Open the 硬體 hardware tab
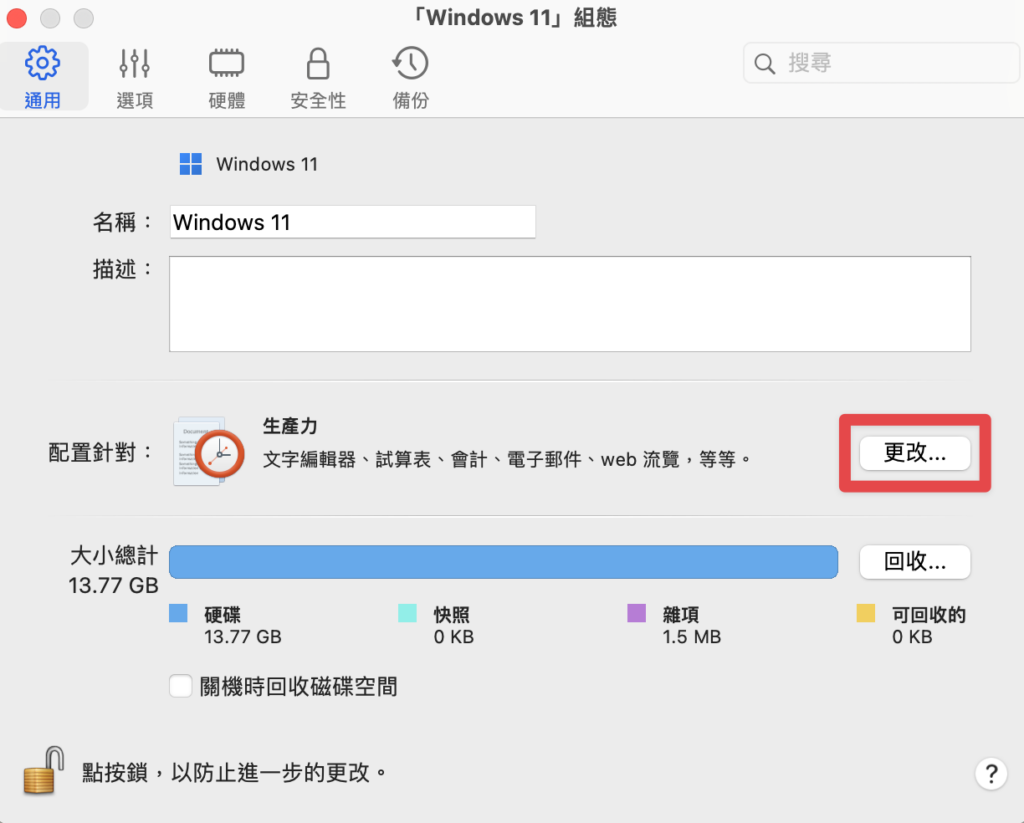Viewport: 1024px width, 823px height. [x=227, y=76]
